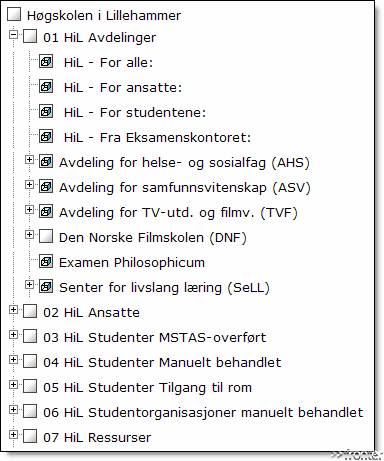Select 03 HiL Studenter MSTAS-overført item
This screenshot has width=384, height=461.
coord(155,337)
